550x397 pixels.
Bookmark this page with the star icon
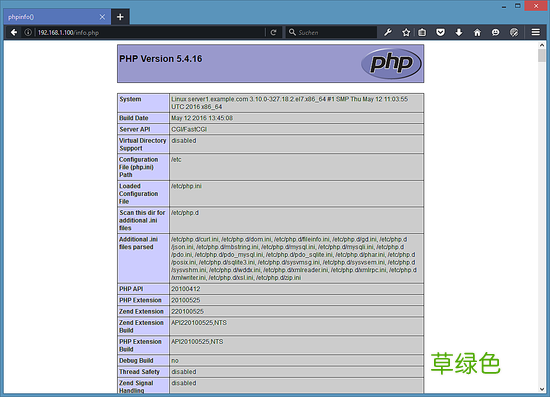tap(406, 33)
